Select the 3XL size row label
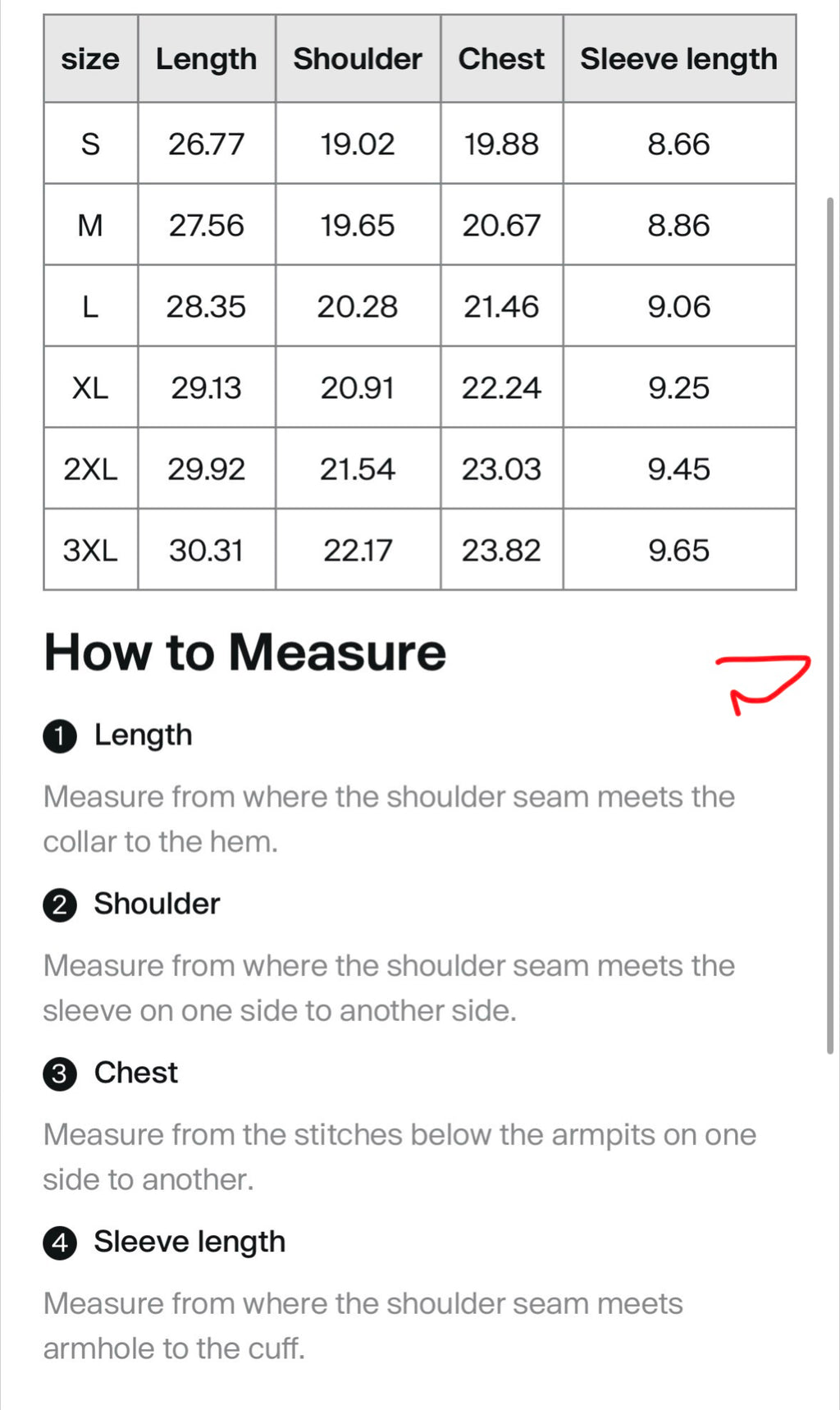The width and height of the screenshot is (840, 1410). (90, 550)
